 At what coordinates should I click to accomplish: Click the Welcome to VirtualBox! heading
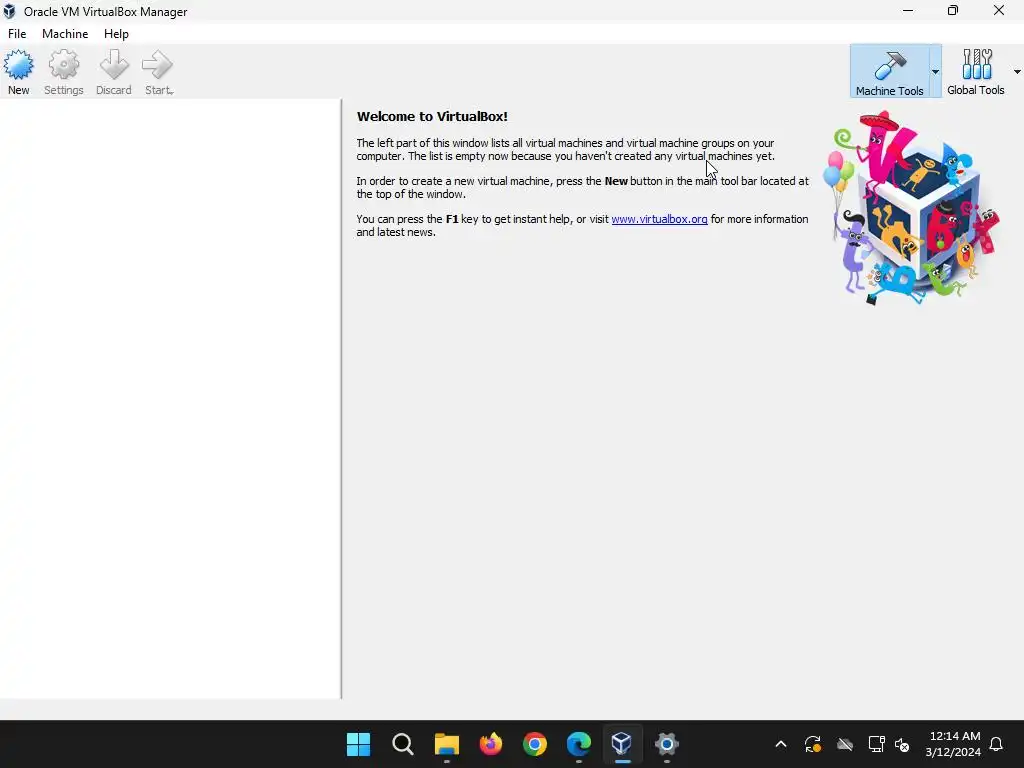(432, 116)
